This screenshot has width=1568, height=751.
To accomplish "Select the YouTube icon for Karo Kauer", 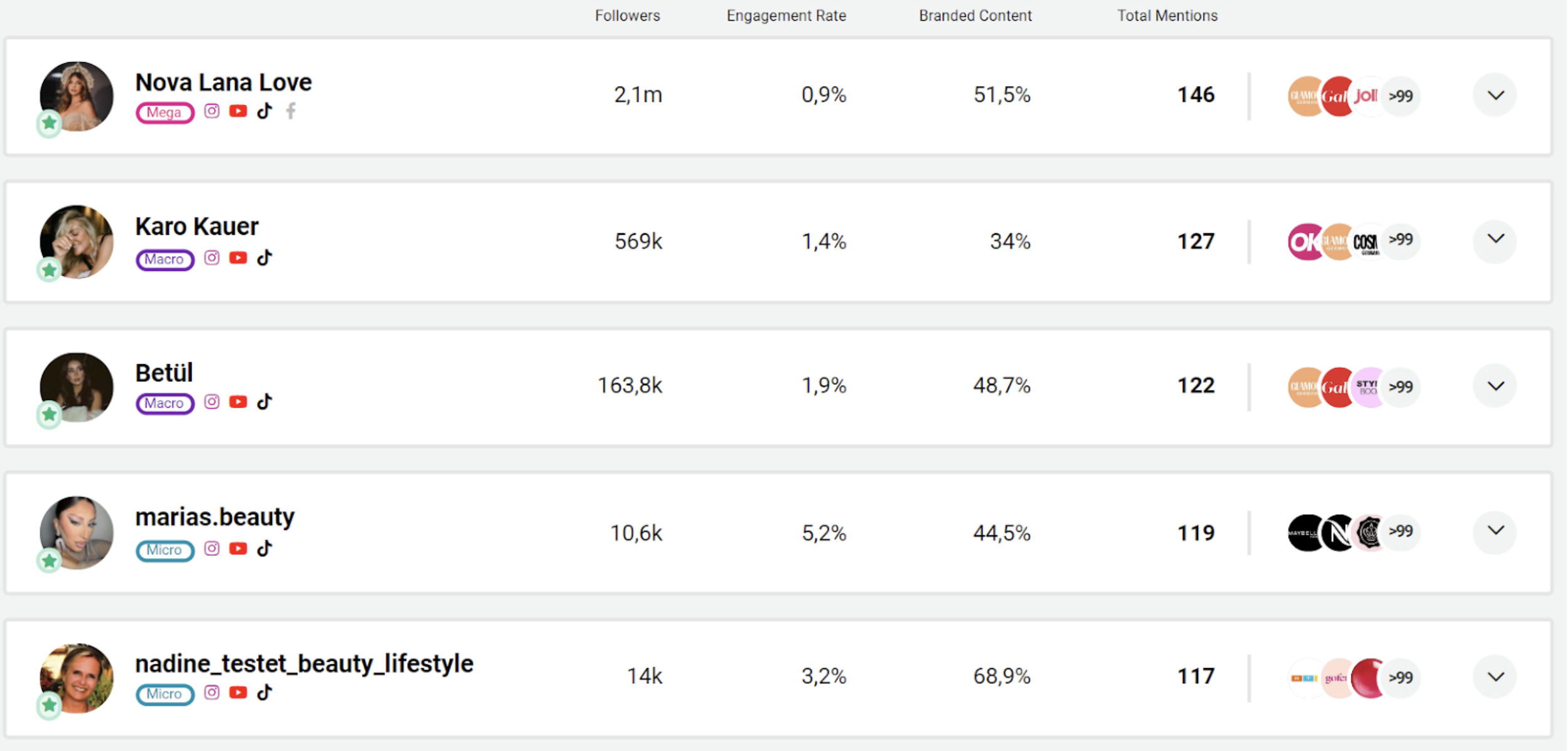I will 238,257.
